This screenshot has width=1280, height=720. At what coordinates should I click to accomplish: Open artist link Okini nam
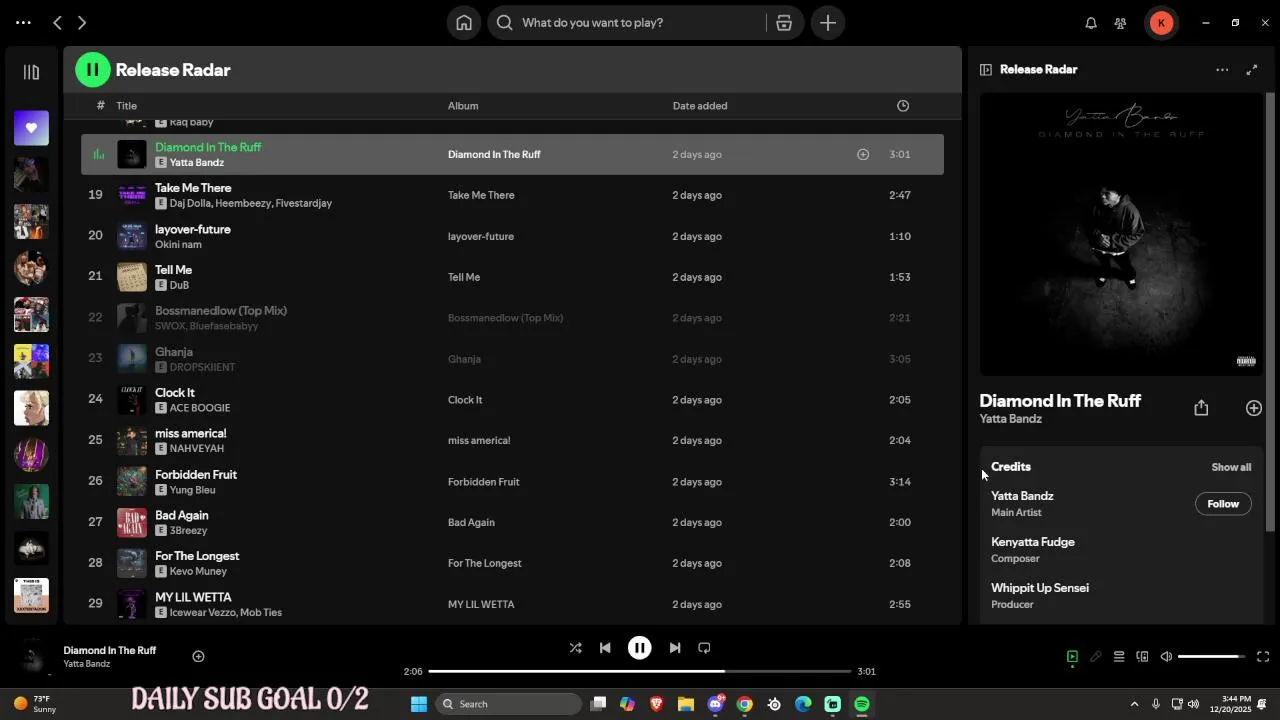click(x=178, y=245)
